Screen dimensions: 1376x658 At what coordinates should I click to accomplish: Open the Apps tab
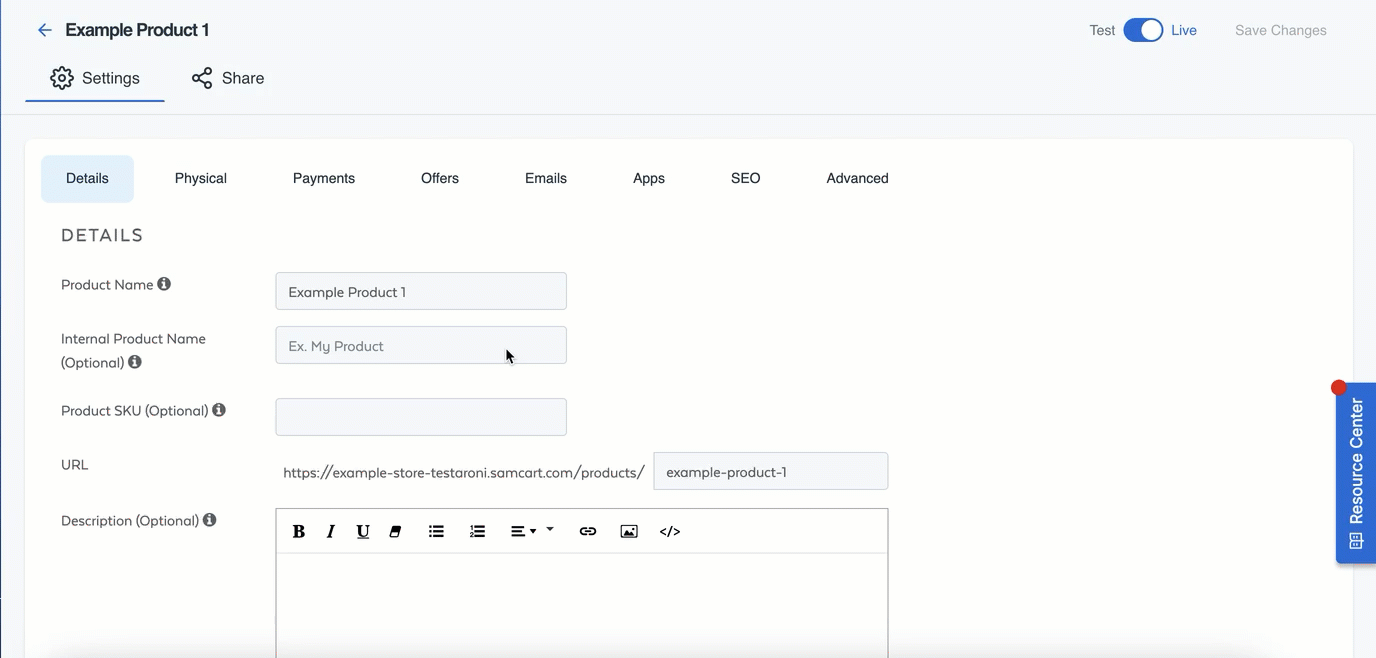tap(649, 178)
